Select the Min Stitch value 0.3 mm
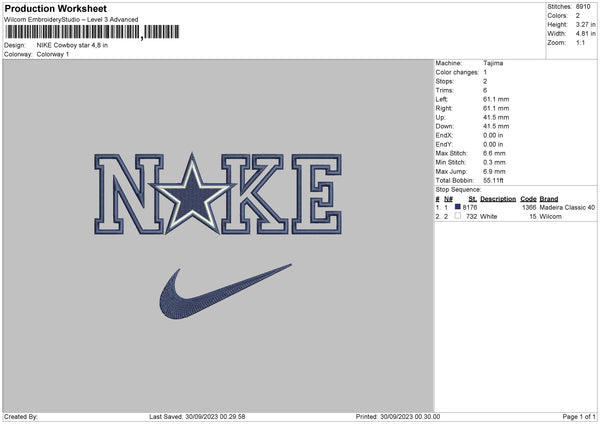 494,163
